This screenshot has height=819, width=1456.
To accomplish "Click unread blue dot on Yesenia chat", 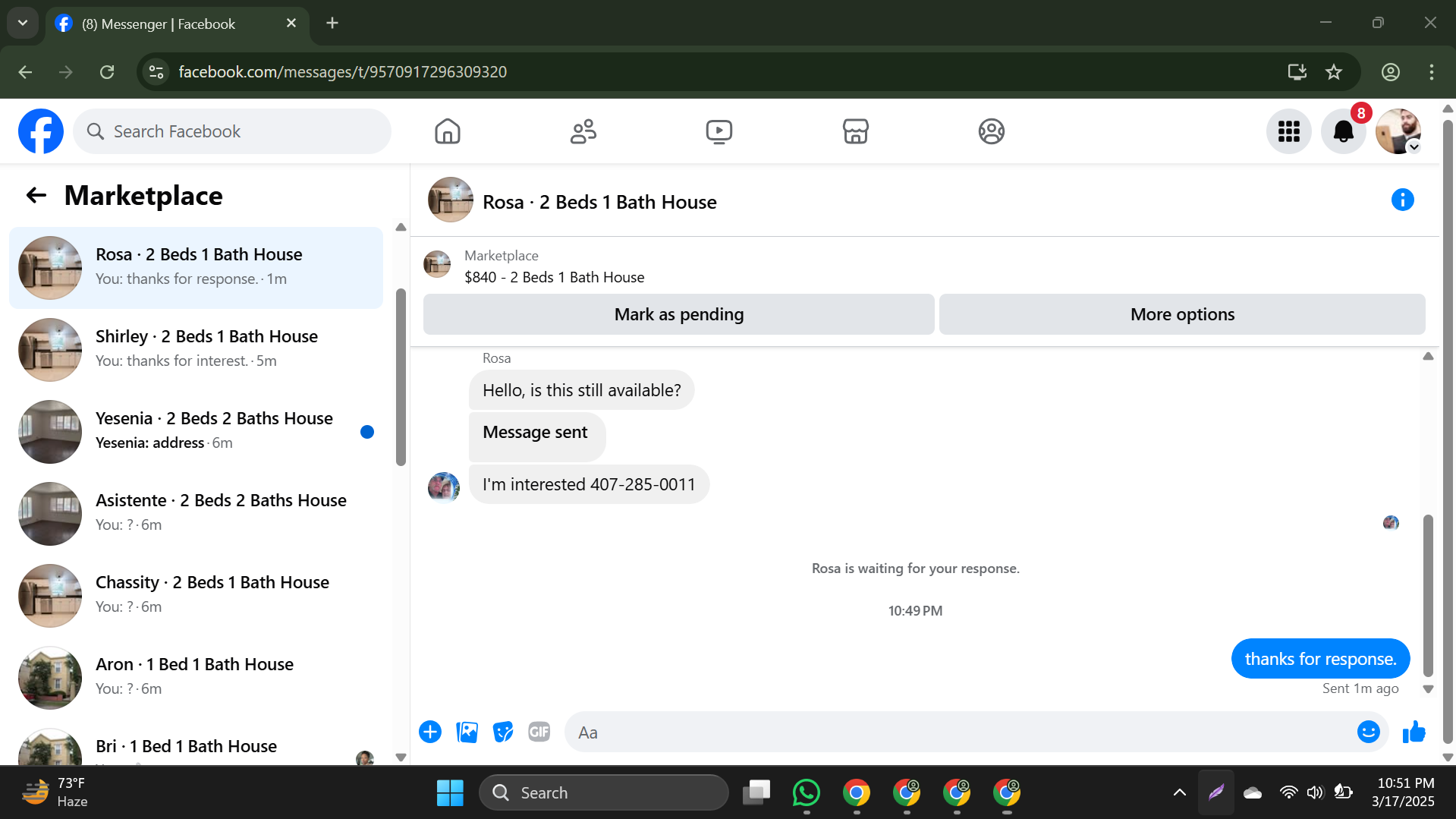I will tap(367, 432).
